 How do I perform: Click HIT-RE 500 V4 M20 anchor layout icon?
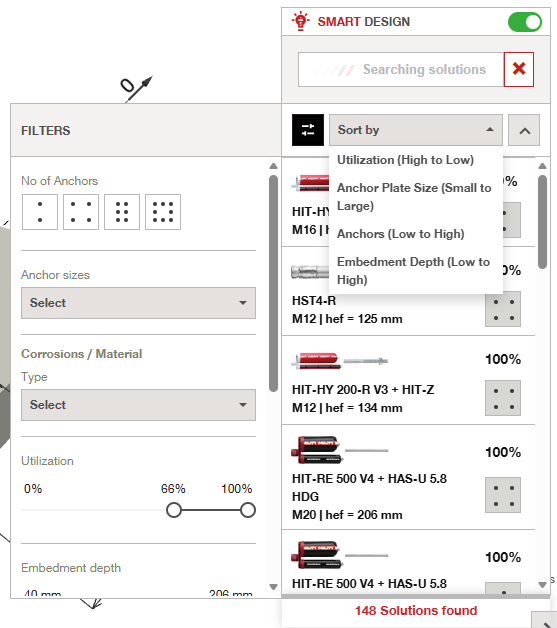pyautogui.click(x=503, y=495)
